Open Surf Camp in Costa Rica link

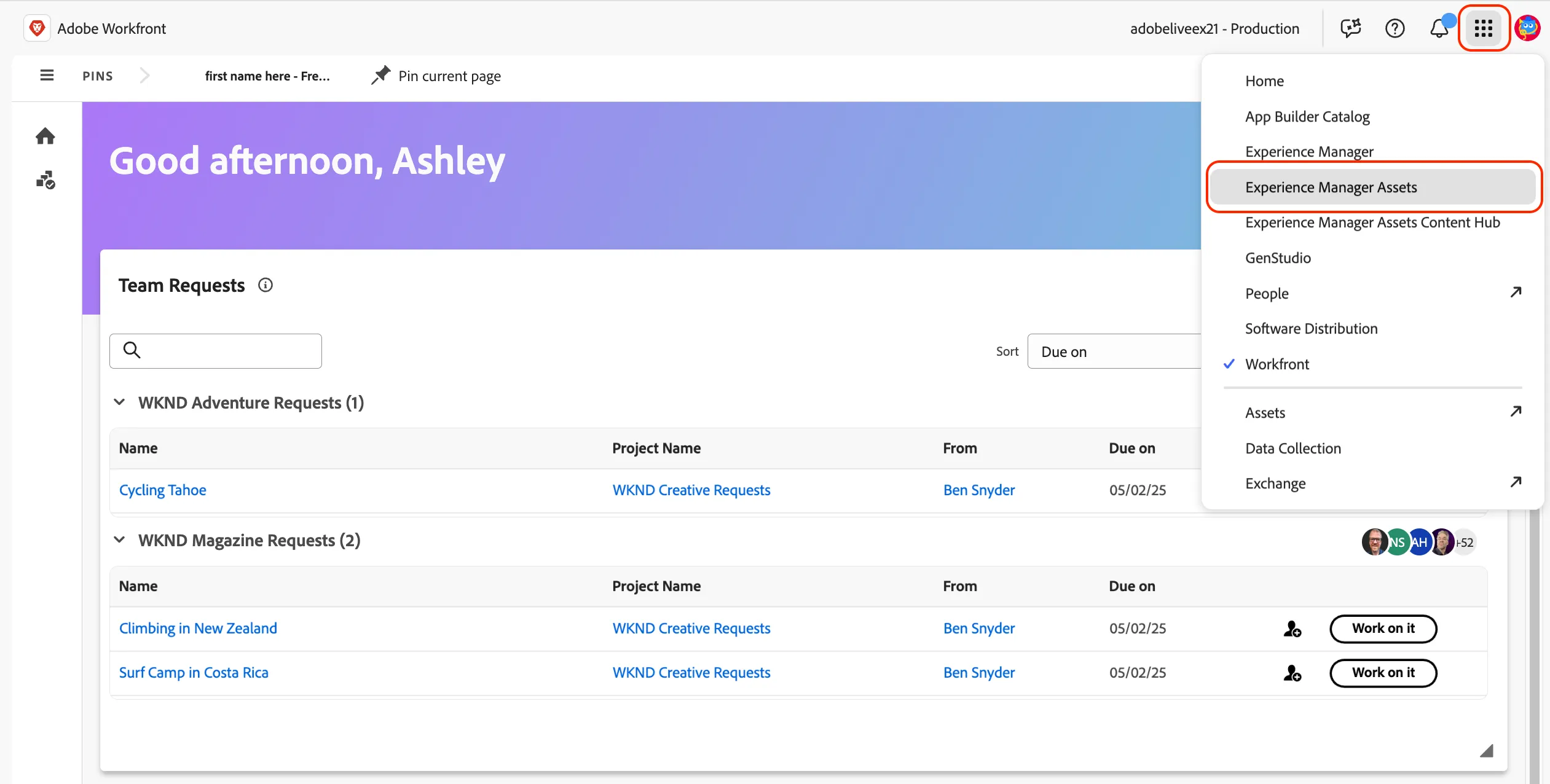(194, 673)
